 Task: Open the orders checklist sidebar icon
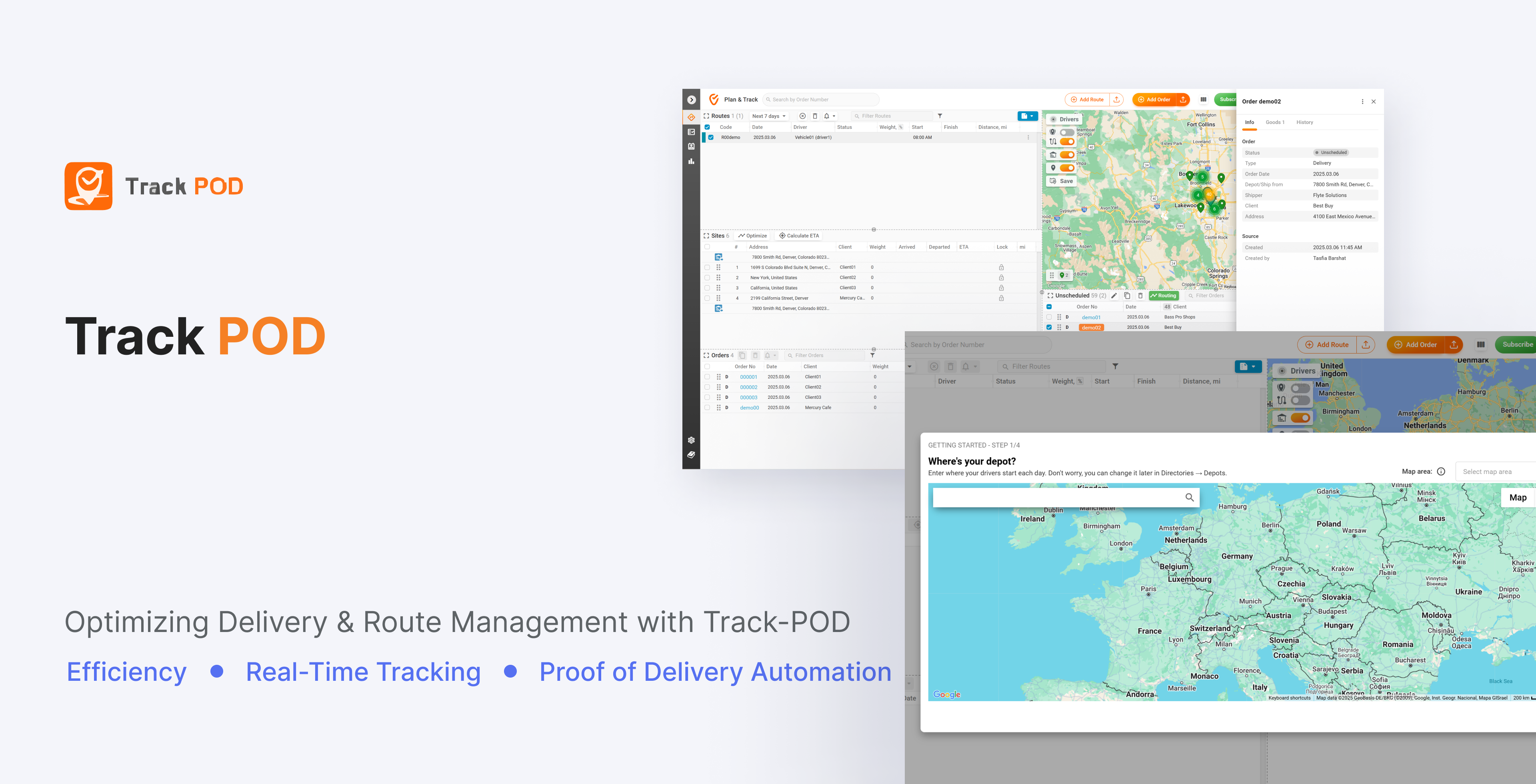coord(691,132)
